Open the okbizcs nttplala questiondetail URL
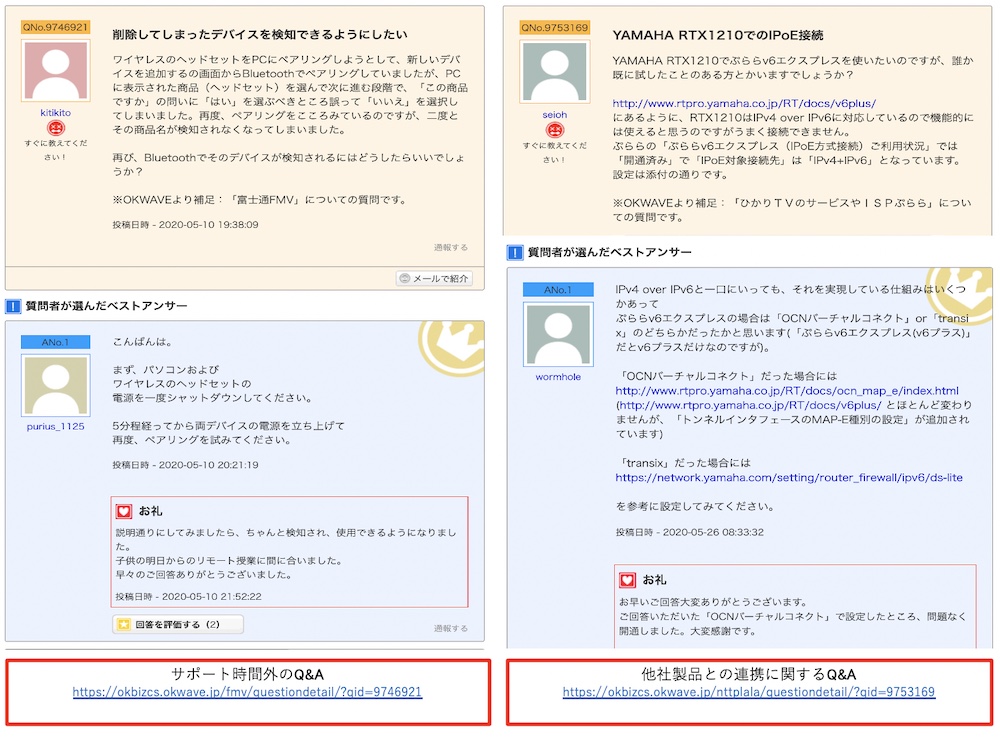 pyautogui.click(x=748, y=692)
